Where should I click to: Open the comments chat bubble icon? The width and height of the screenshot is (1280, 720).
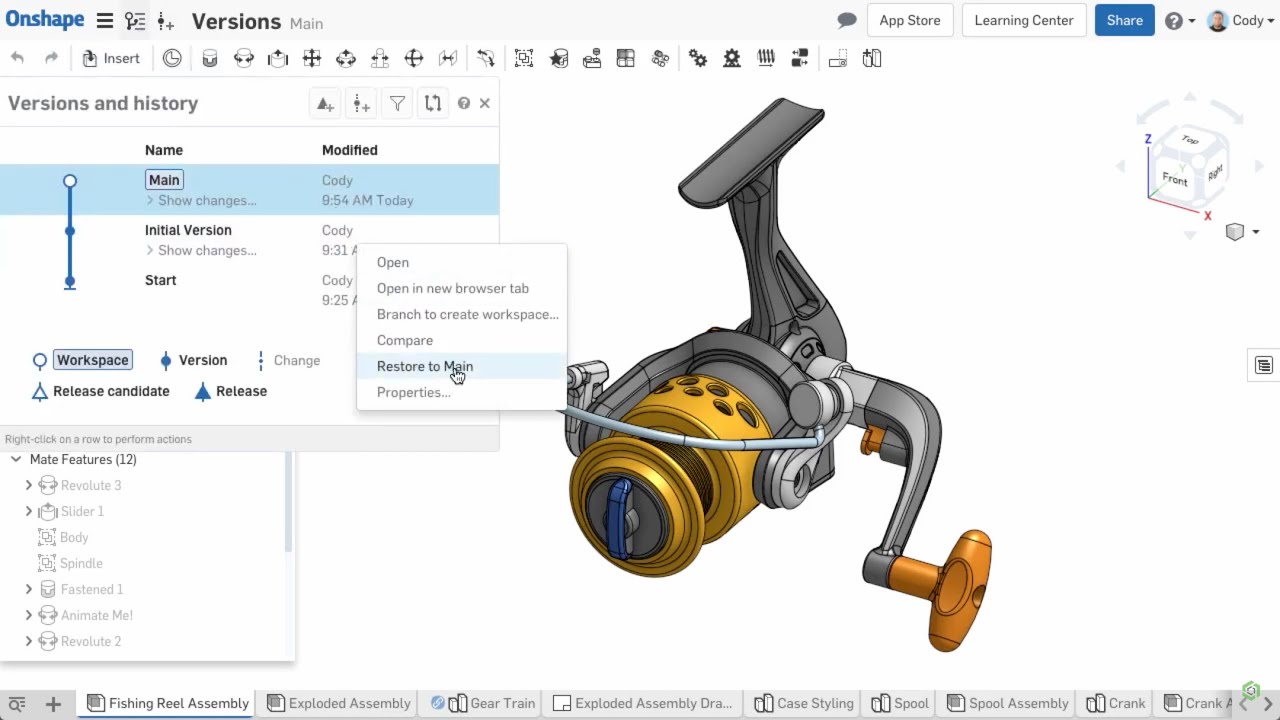[847, 21]
